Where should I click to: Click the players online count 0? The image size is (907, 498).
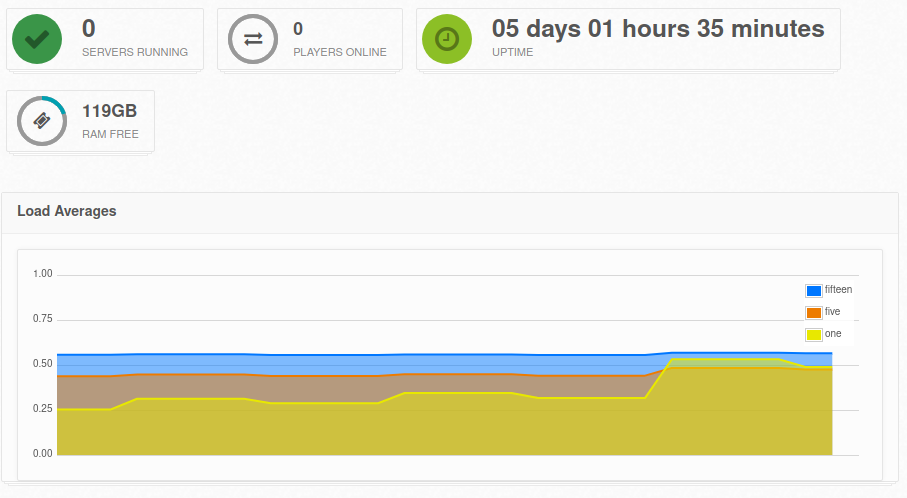pyautogui.click(x=298, y=29)
